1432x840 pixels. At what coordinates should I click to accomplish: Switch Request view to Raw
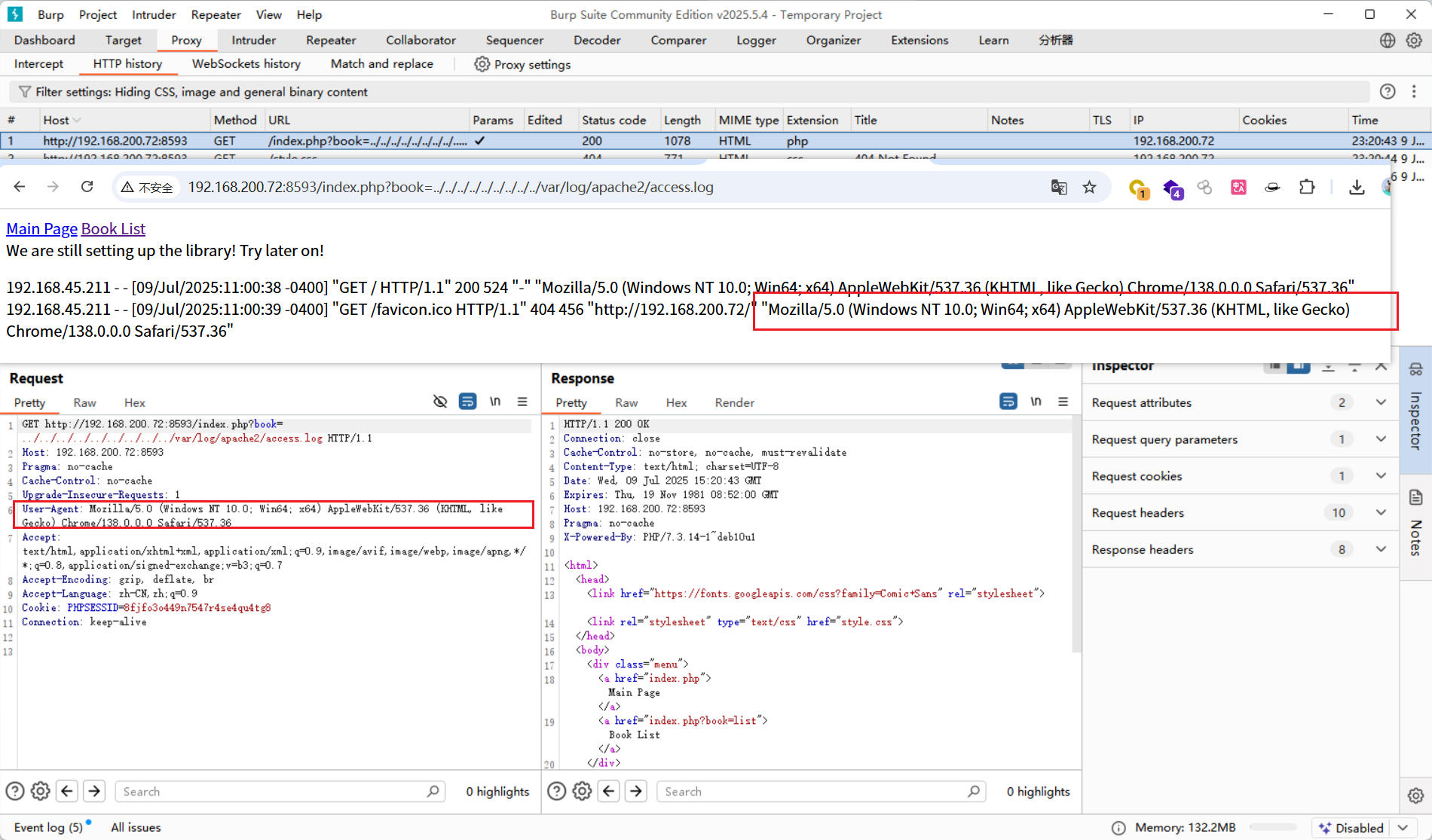(84, 403)
